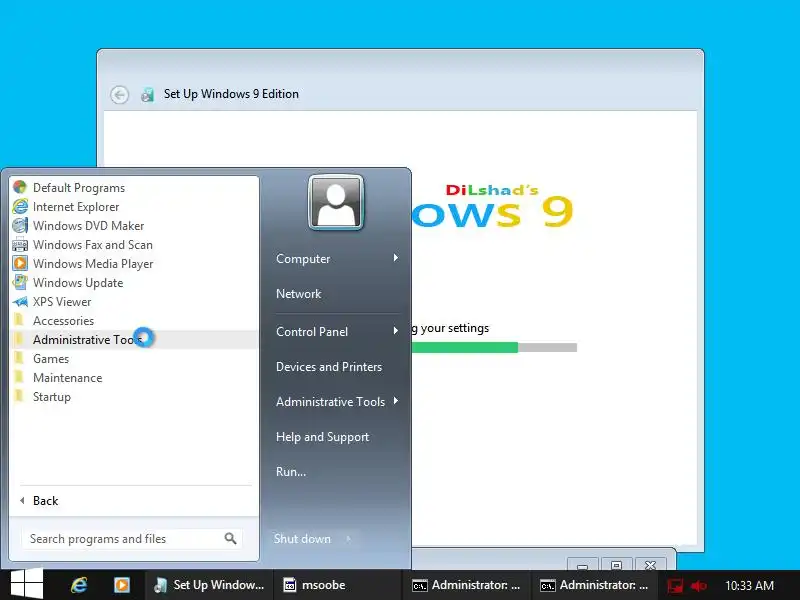Open Devices and Printers

[329, 367]
